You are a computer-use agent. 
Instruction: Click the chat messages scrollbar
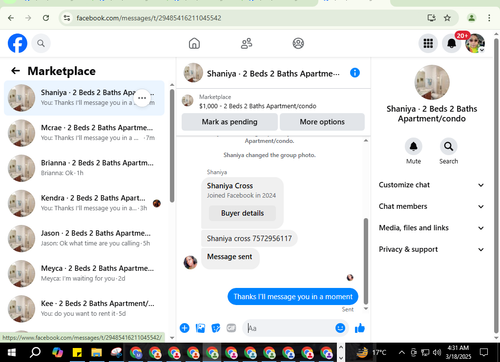(x=366, y=261)
